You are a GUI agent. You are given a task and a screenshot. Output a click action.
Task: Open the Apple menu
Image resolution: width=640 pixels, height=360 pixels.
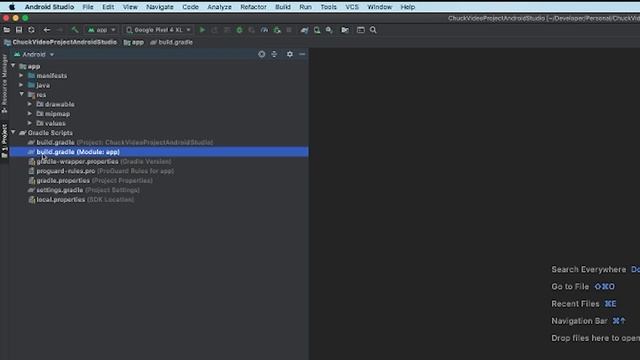pos(12,7)
